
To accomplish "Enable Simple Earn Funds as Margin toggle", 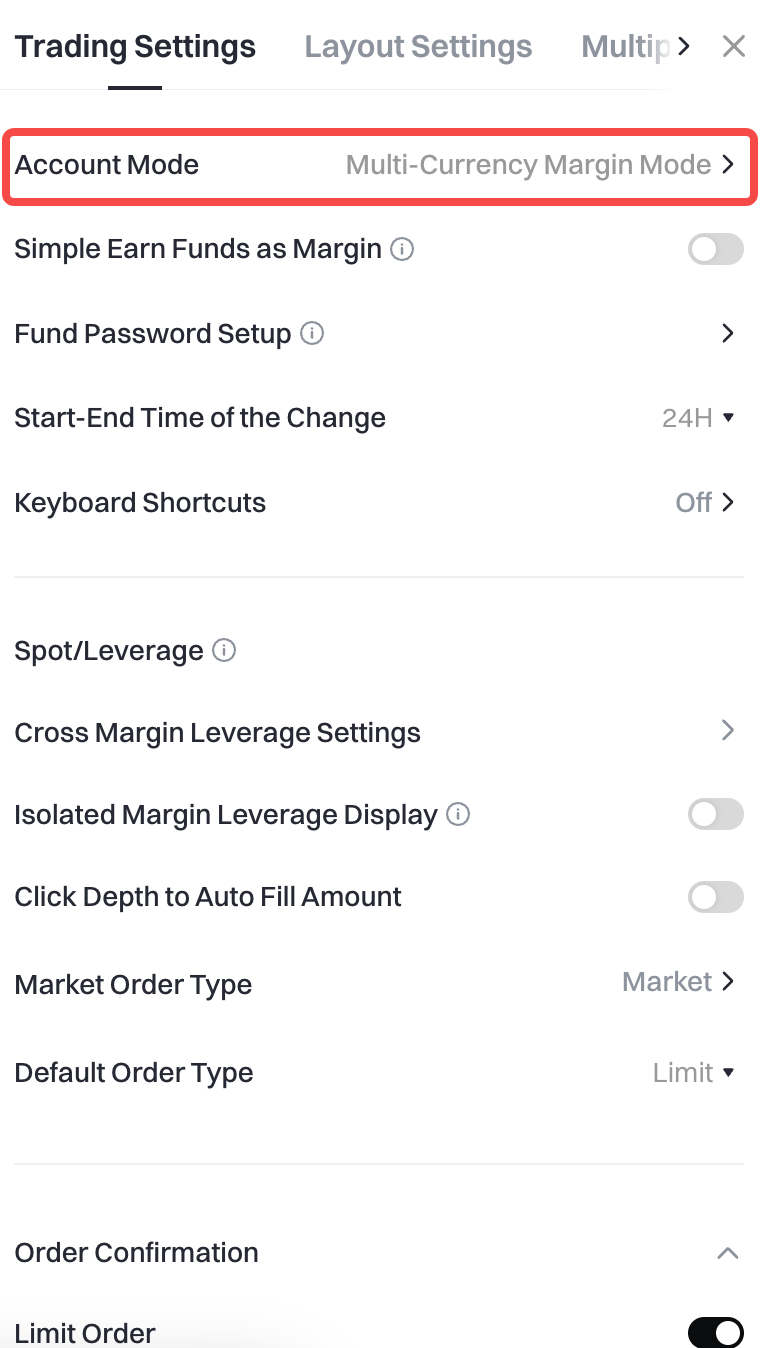I will pyautogui.click(x=715, y=249).
